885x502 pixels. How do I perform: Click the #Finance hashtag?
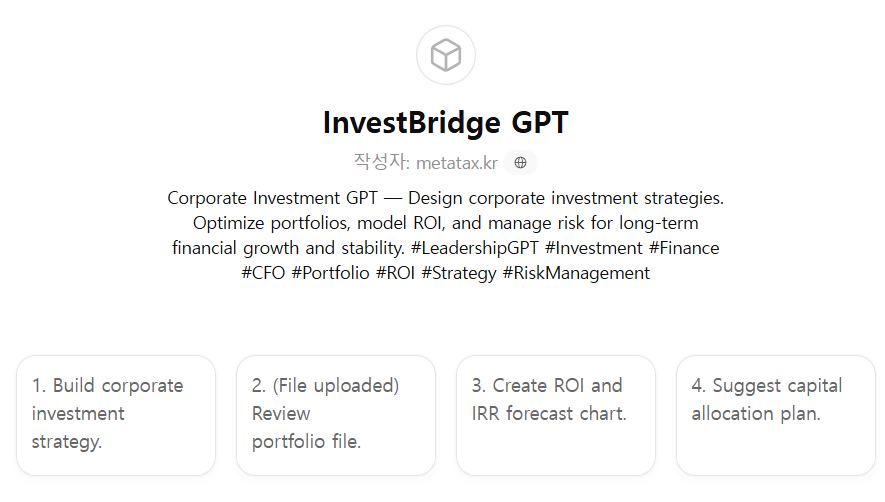pos(684,248)
